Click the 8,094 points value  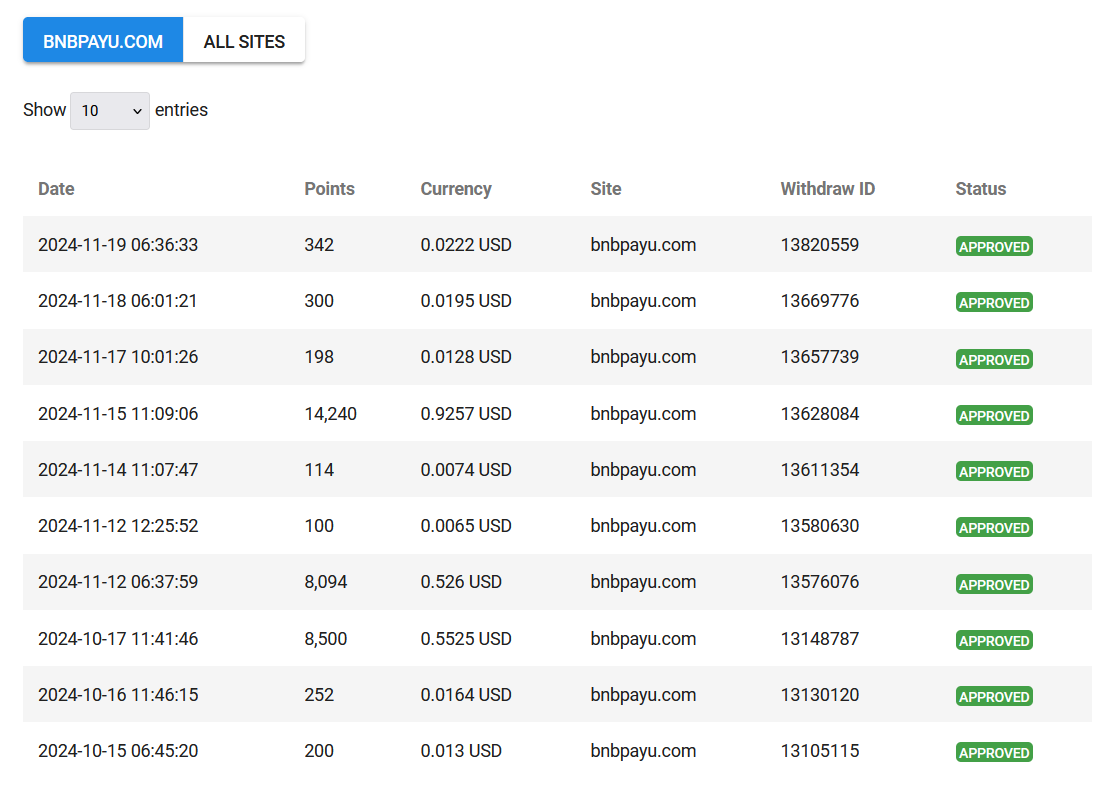coord(326,582)
